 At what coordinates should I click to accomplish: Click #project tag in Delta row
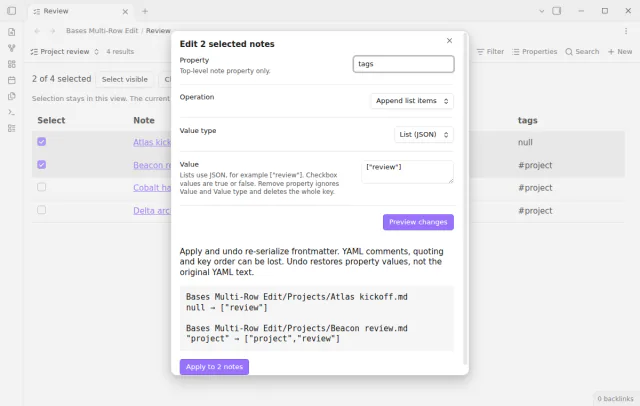click(x=535, y=211)
